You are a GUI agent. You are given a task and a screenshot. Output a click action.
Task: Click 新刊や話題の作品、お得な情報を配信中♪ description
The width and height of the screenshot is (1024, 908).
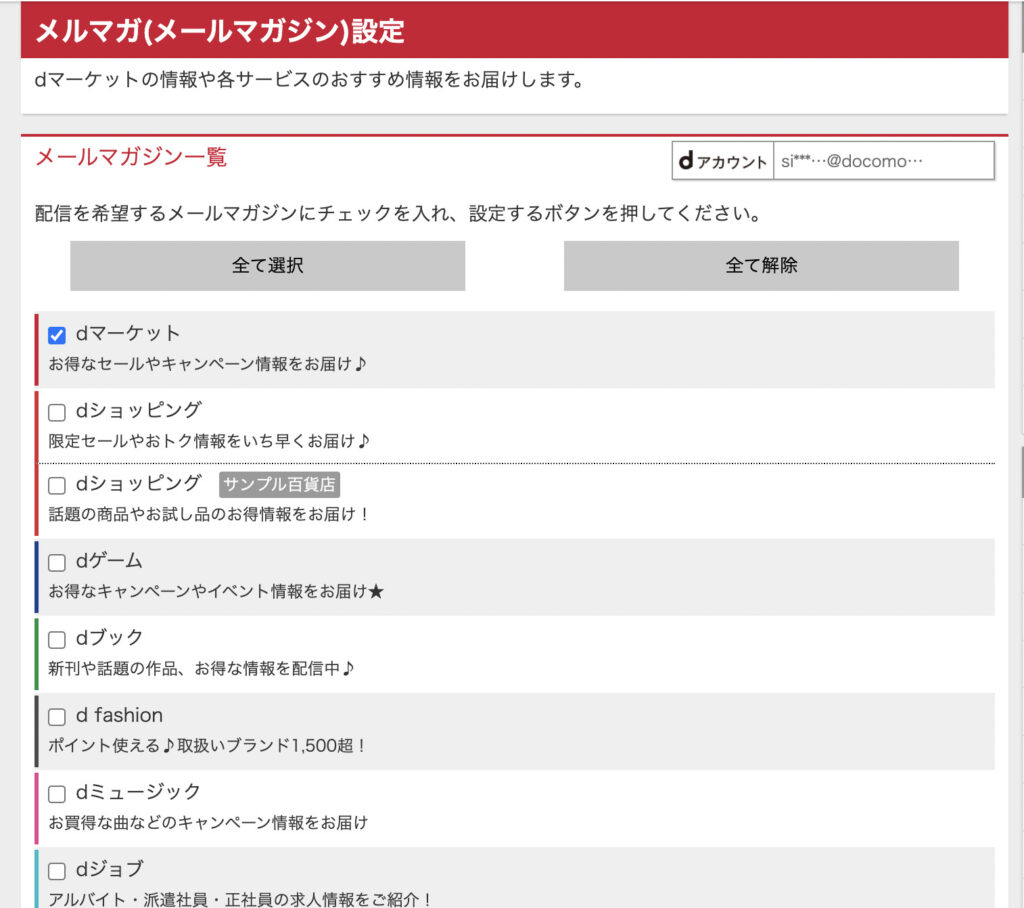(201, 668)
